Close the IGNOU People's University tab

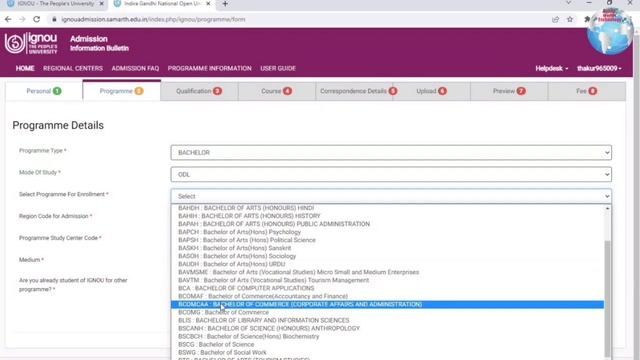(102, 4)
